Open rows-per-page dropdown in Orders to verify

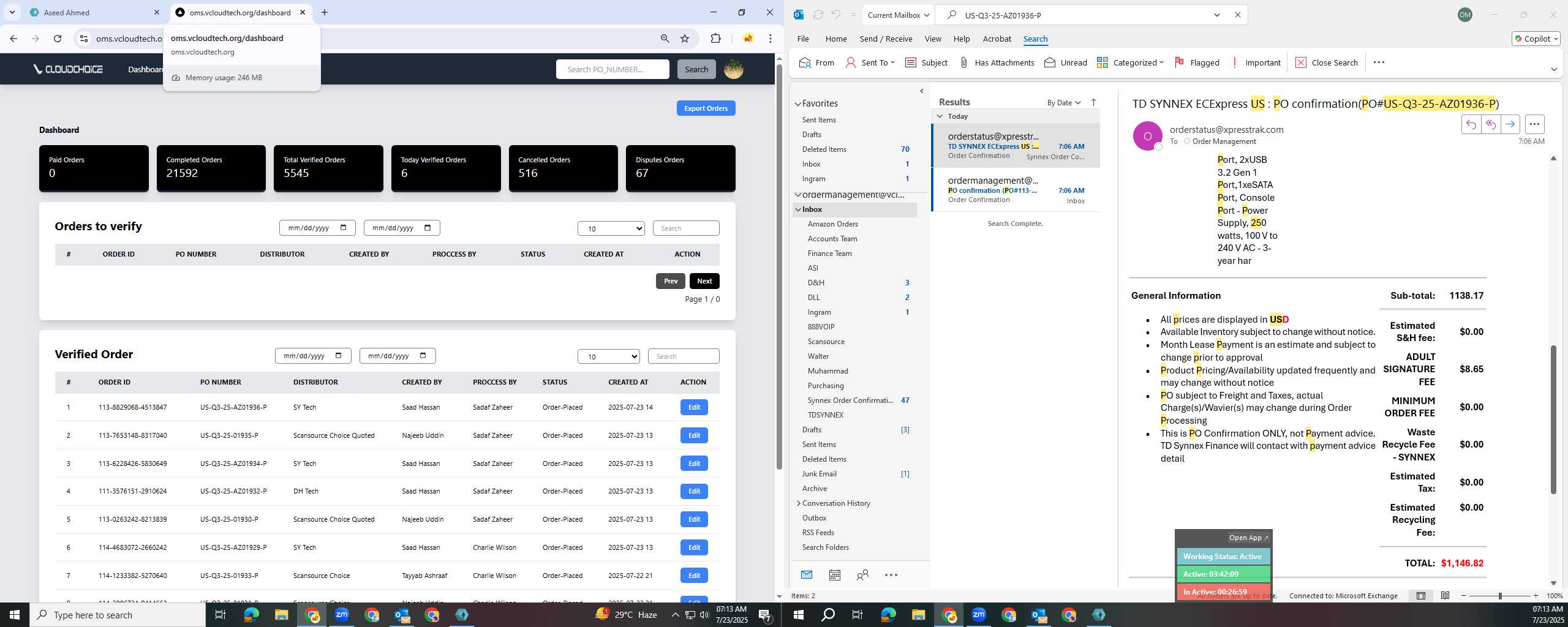tap(611, 228)
